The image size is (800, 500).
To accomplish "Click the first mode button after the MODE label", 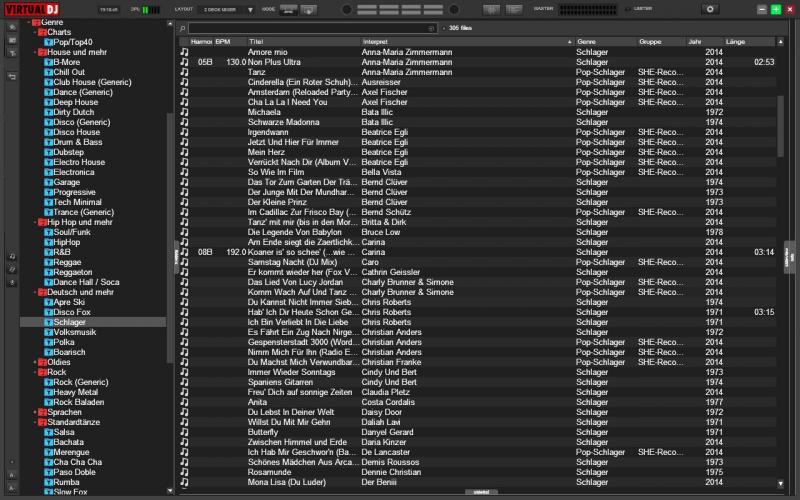I will 288,10.
